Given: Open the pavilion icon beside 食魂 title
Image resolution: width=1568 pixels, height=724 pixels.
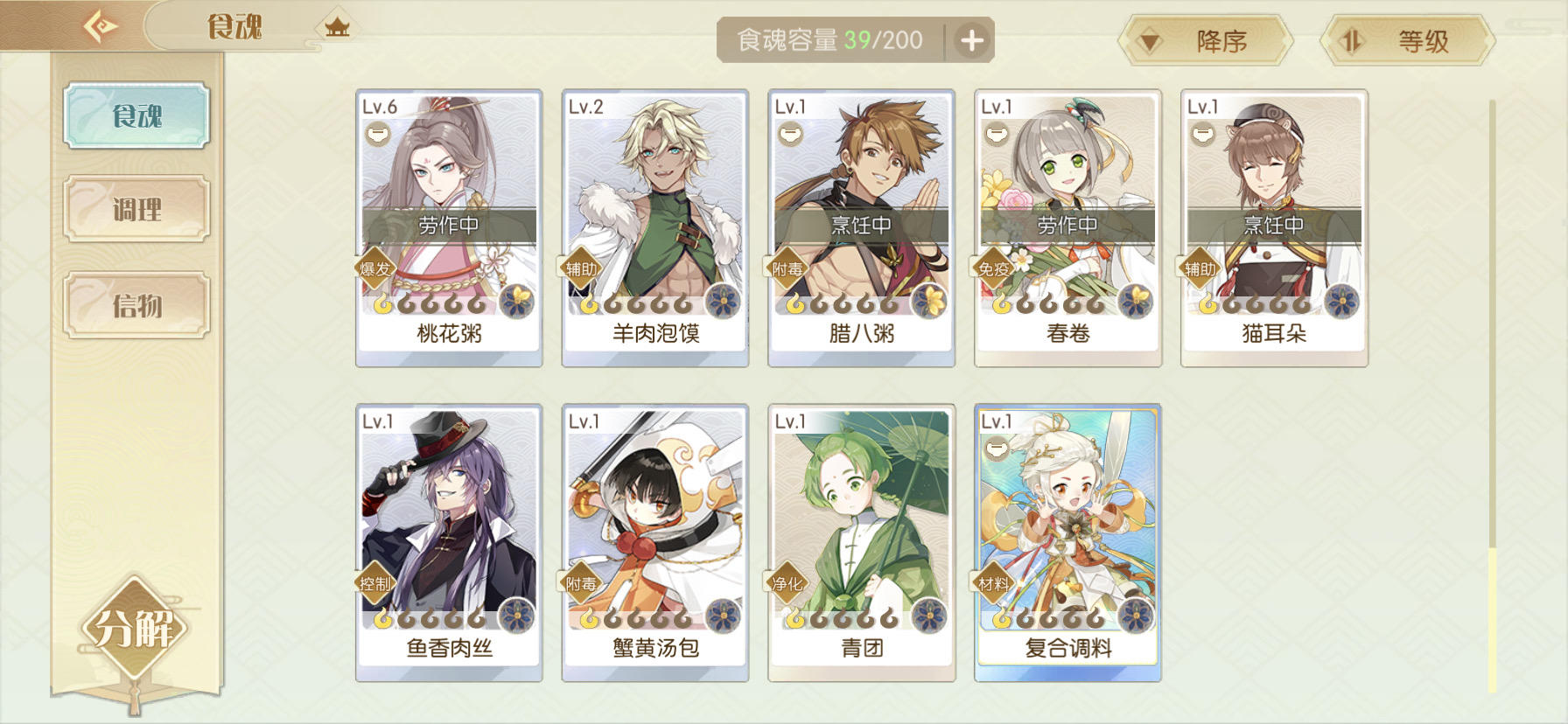Looking at the screenshot, I should click(x=337, y=27).
